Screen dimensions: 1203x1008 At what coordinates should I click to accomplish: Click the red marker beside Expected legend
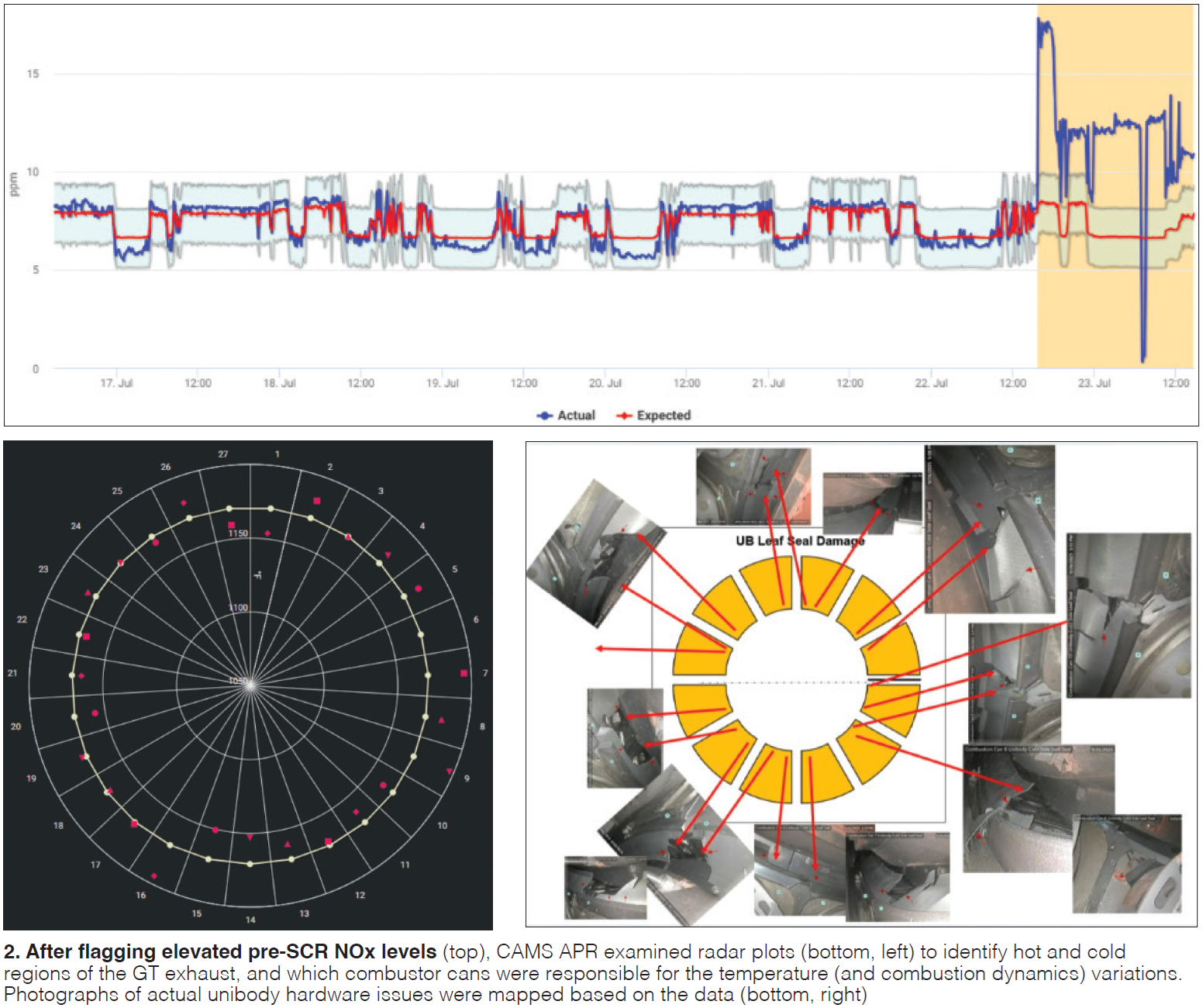tap(624, 416)
